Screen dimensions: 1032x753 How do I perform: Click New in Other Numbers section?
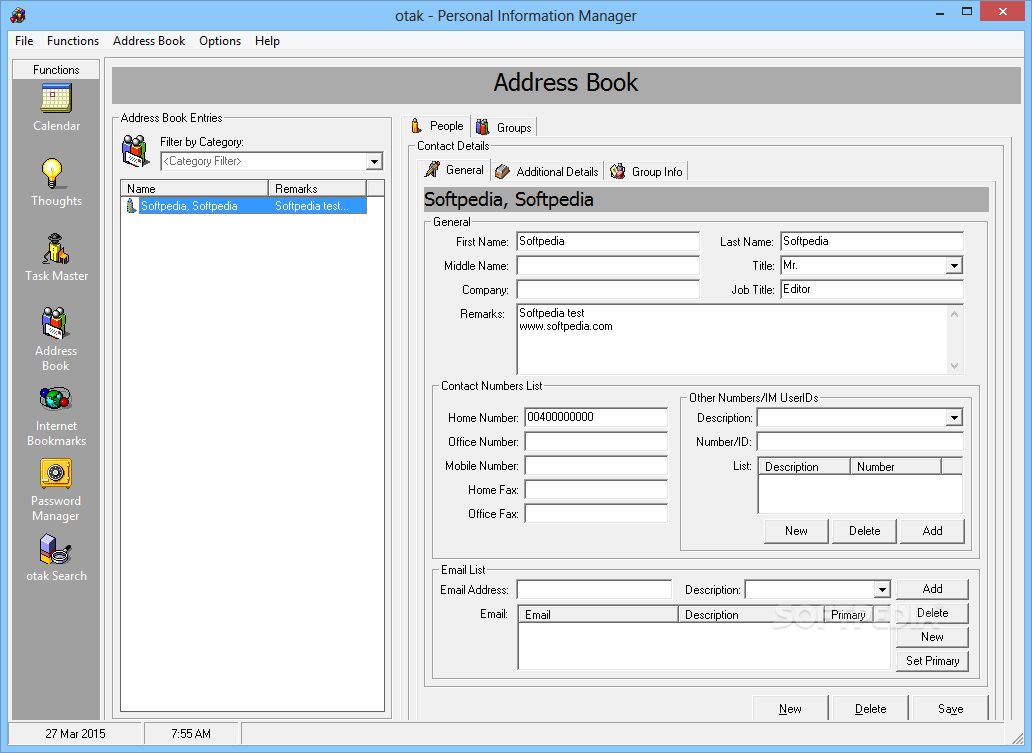point(796,531)
